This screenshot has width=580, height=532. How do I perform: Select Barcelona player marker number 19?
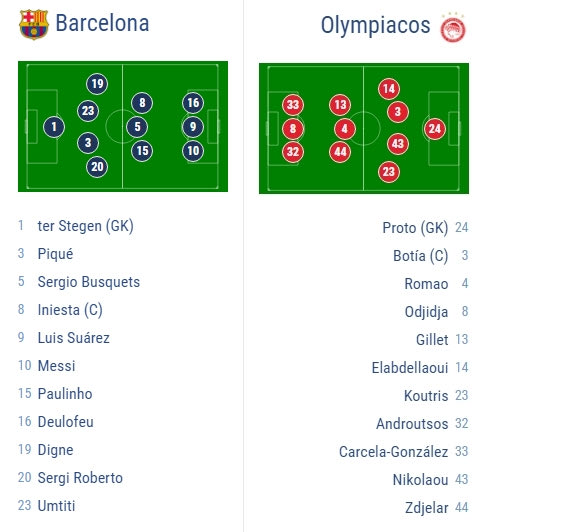click(97, 84)
